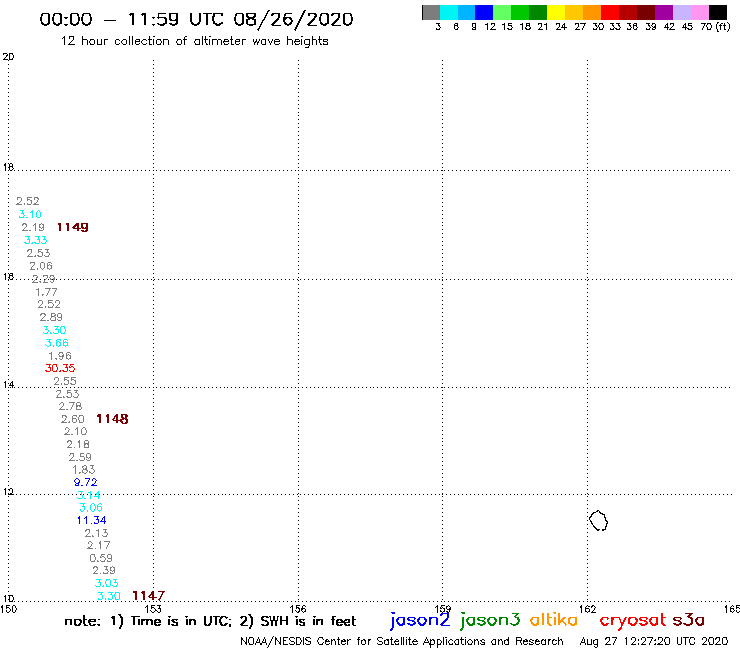The width and height of the screenshot is (740, 650).
Task: Select the cyan 3.14 reading
Action: tap(89, 495)
